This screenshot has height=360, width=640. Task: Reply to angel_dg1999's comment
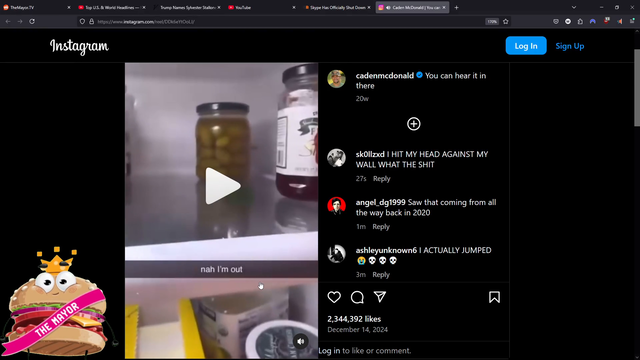pyautogui.click(x=381, y=227)
